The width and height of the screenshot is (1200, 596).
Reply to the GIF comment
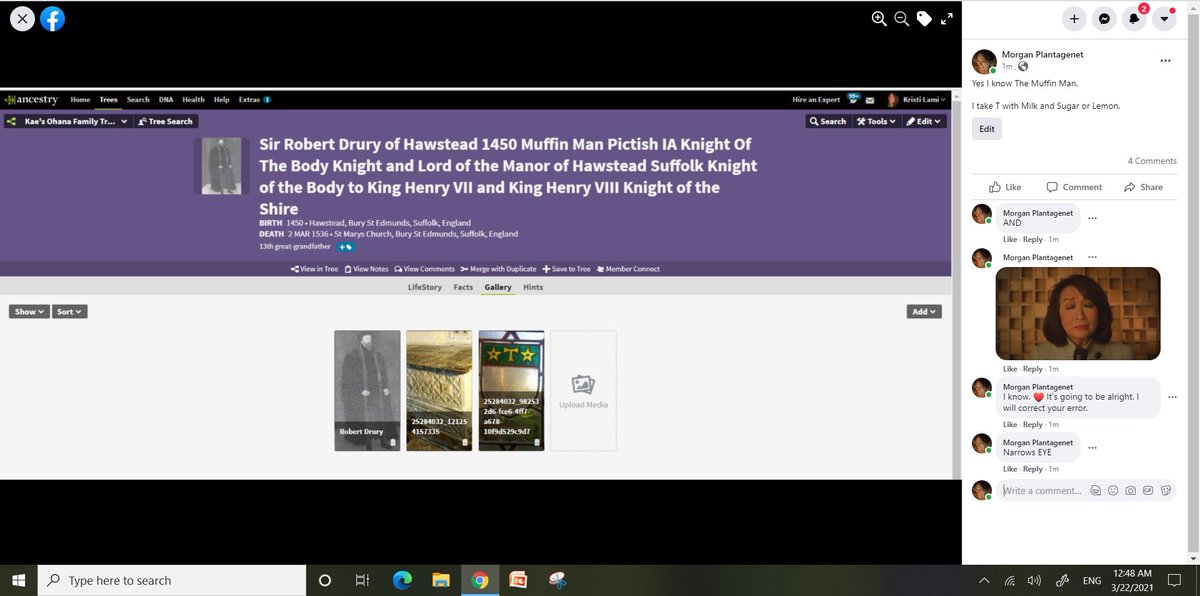tap(1032, 369)
